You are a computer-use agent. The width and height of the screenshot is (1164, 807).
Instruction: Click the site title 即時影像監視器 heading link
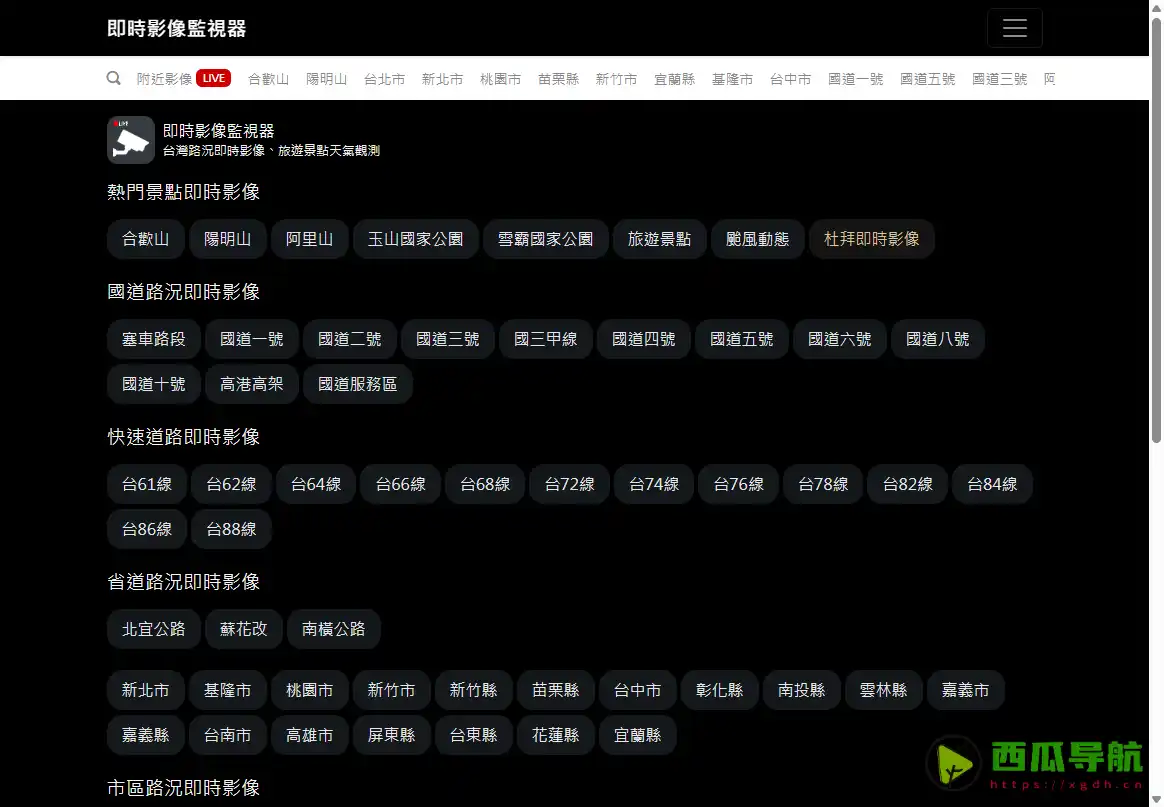pos(175,29)
